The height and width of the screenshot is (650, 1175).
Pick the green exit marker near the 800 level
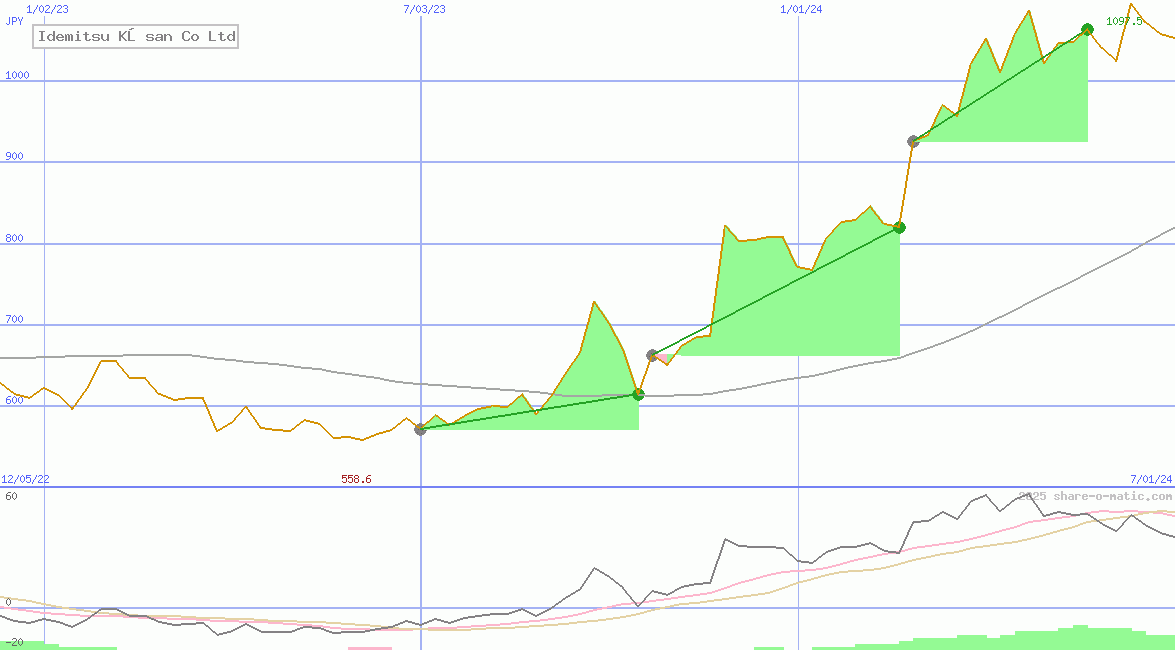899,227
